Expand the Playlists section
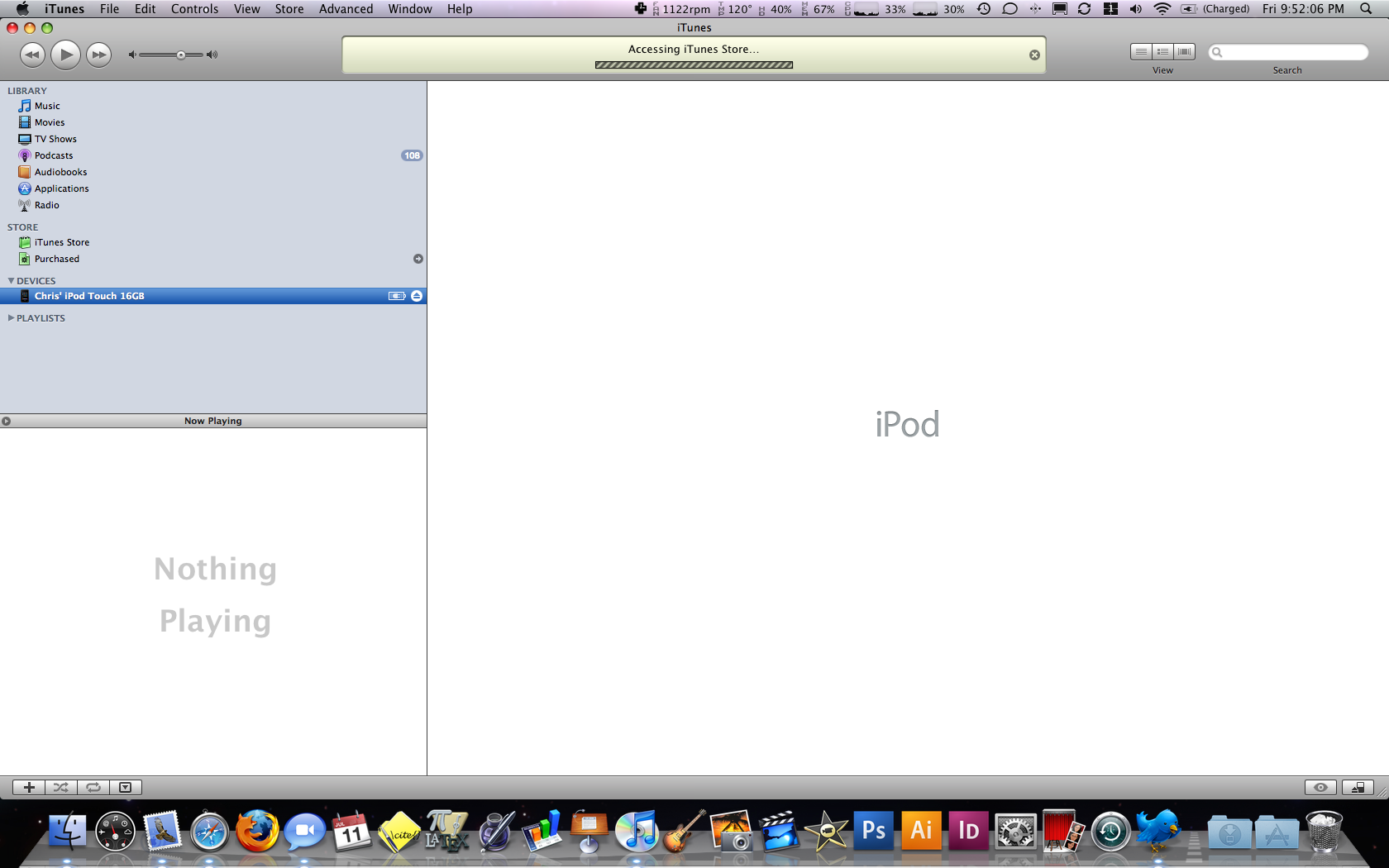This screenshot has width=1389, height=868. [11, 318]
